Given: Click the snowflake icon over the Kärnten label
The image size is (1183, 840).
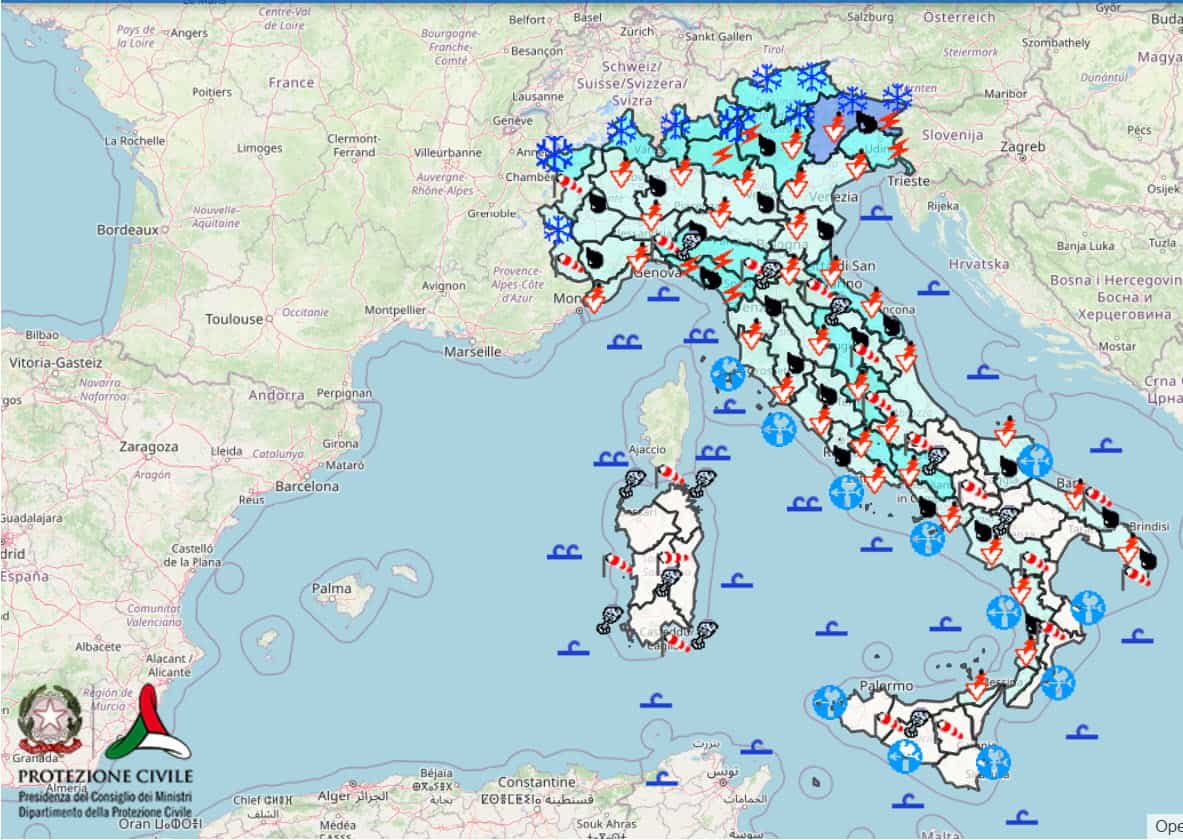Looking at the screenshot, I should [x=897, y=97].
